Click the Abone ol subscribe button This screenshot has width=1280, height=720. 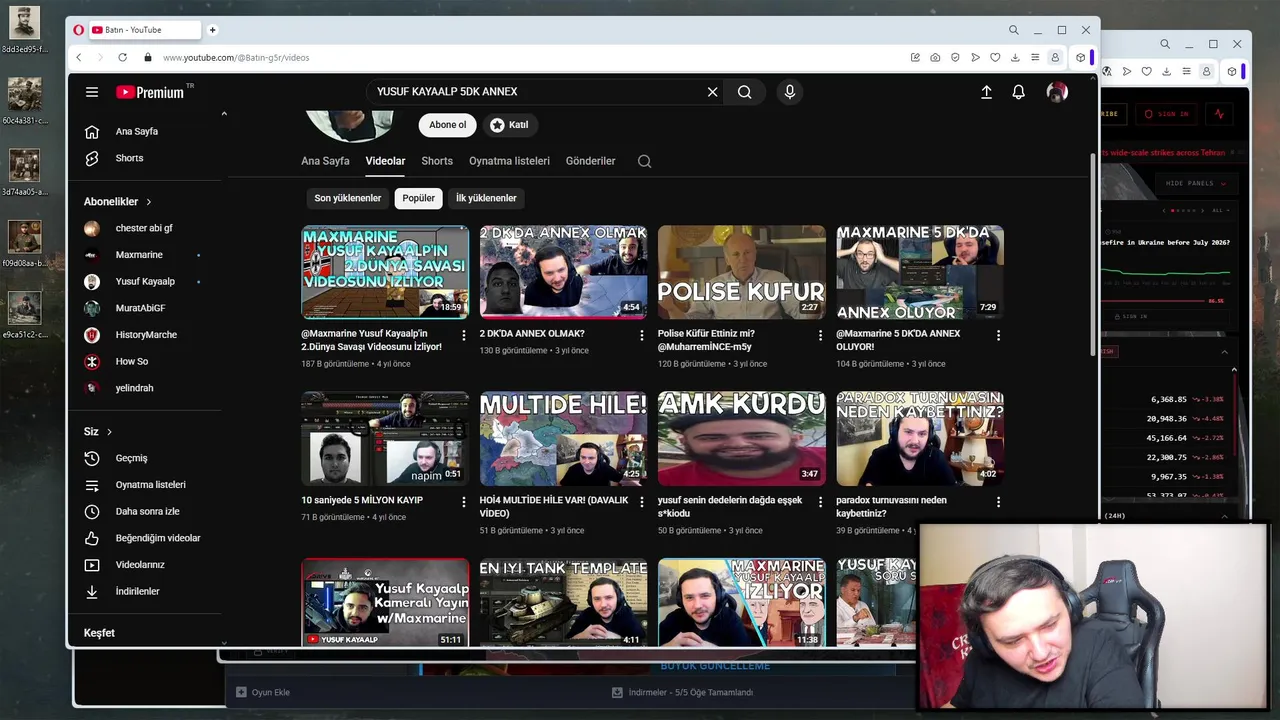[447, 125]
